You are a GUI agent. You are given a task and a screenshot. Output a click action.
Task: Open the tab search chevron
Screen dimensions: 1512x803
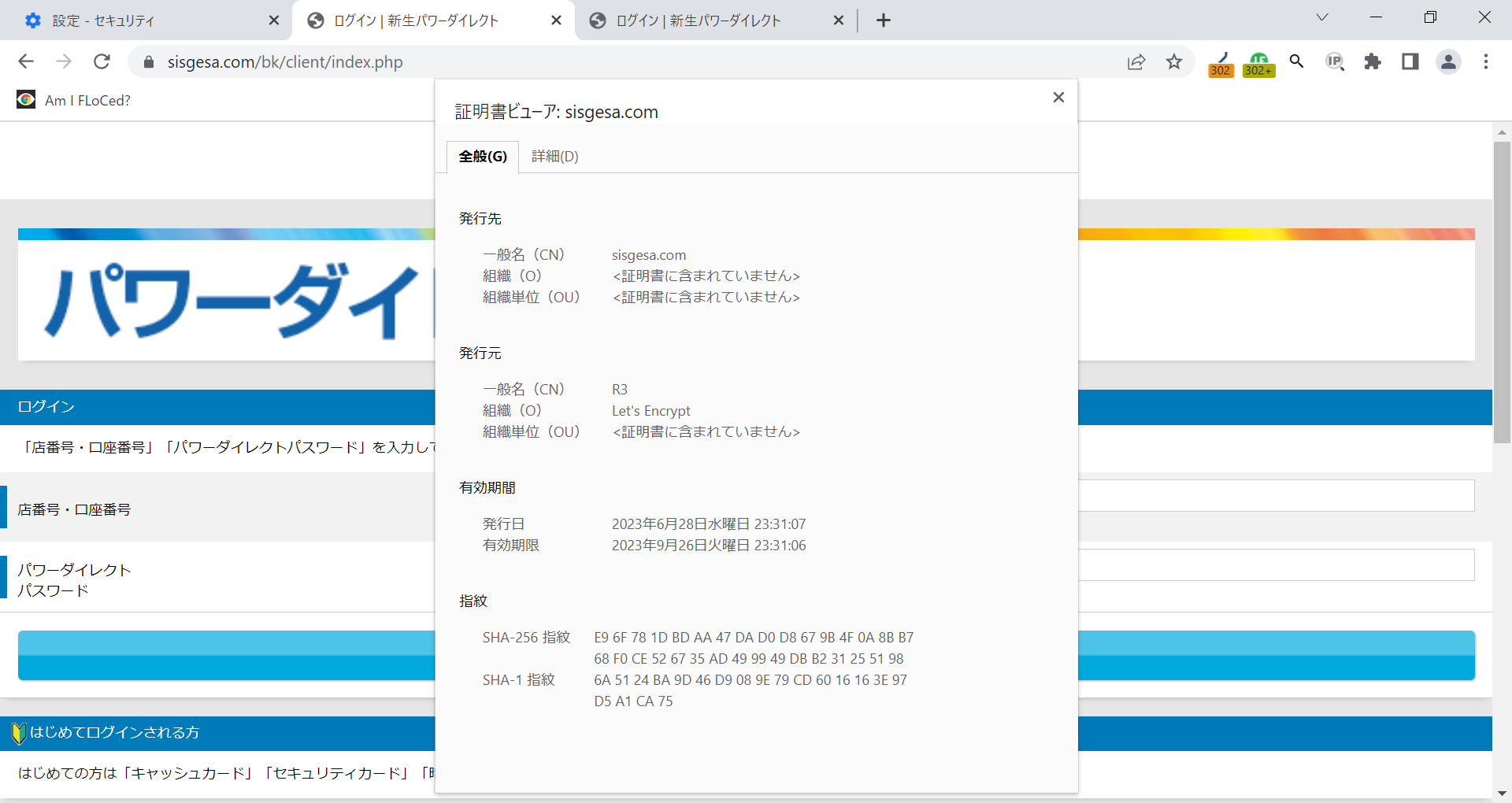1322,17
